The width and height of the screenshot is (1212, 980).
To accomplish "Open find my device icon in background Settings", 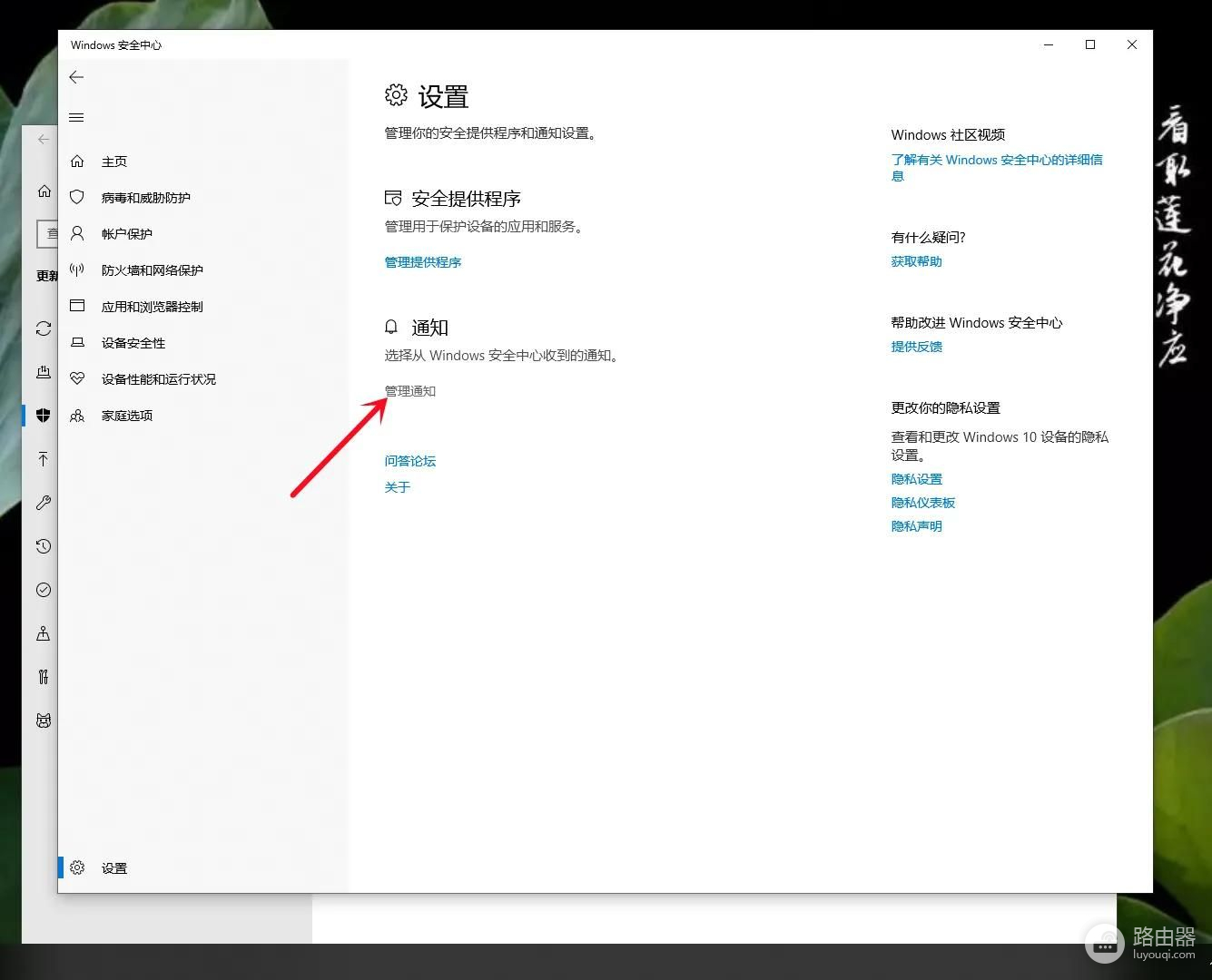I will point(43,633).
